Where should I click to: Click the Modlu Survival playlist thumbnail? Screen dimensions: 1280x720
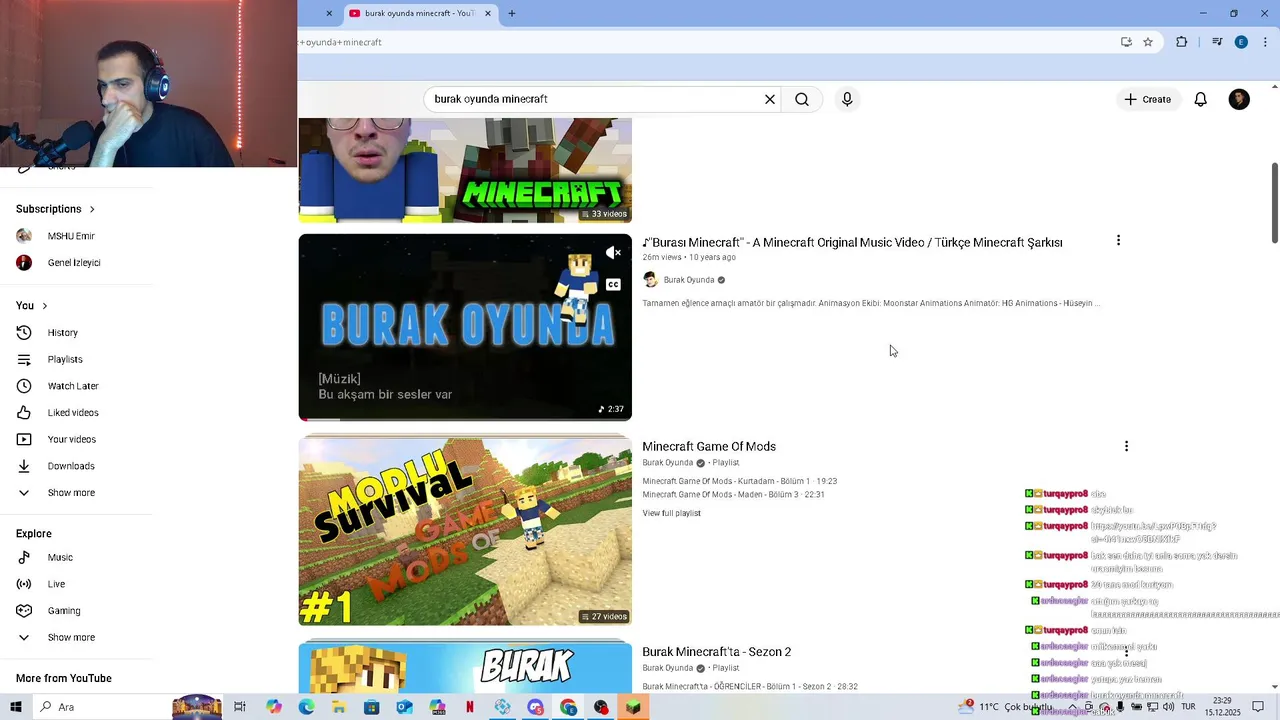tap(465, 531)
